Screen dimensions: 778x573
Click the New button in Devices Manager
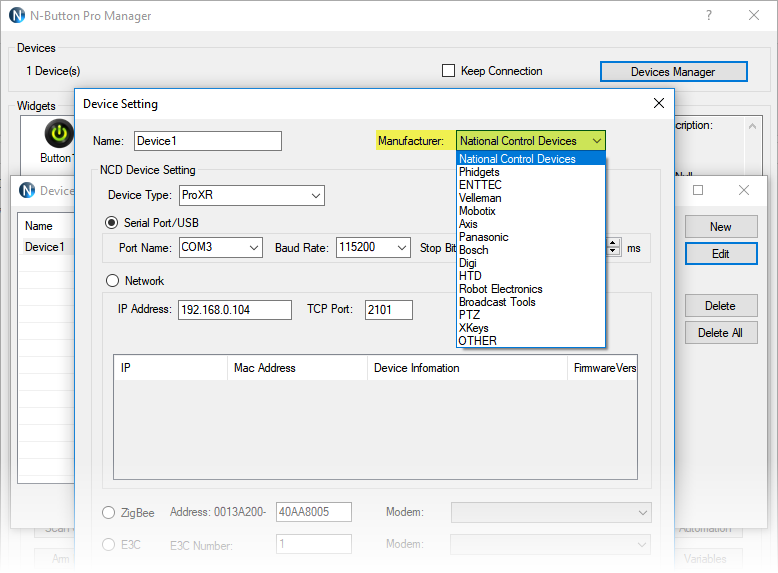click(x=720, y=227)
